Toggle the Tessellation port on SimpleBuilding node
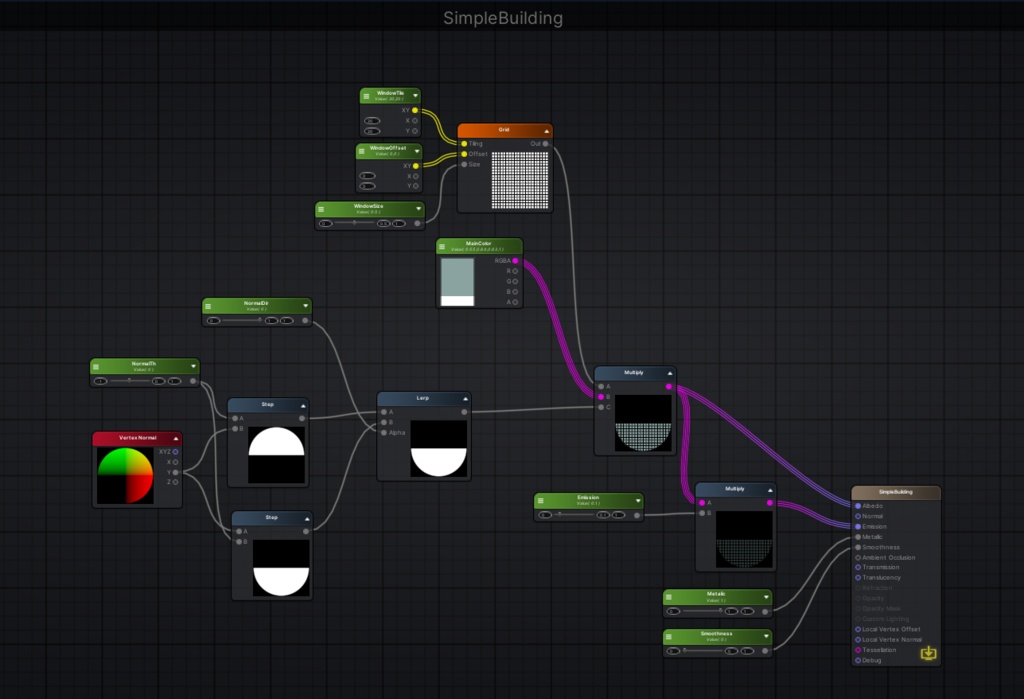 click(858, 650)
